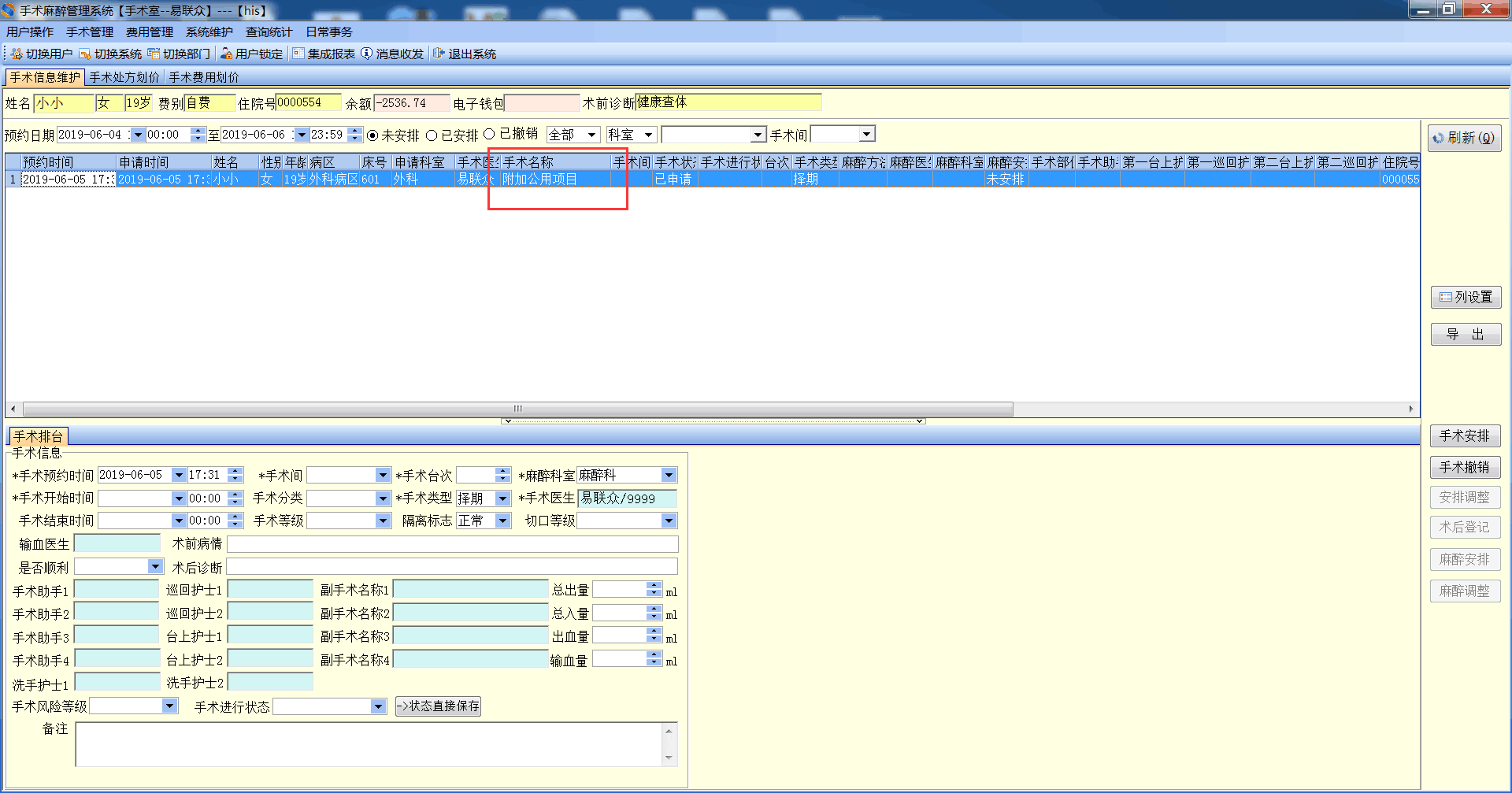1512x793 pixels.
Task: Open the 手术预约时间 date picker dropdown
Action: click(x=179, y=475)
